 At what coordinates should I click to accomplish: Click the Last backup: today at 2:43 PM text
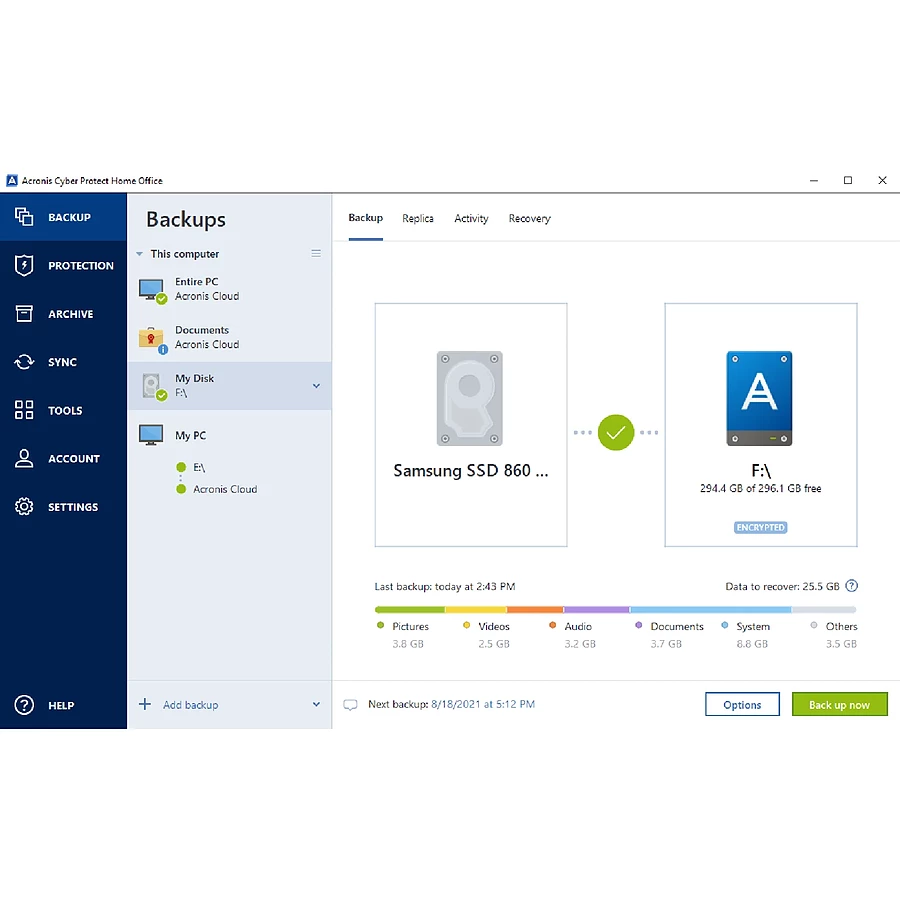coord(445,587)
